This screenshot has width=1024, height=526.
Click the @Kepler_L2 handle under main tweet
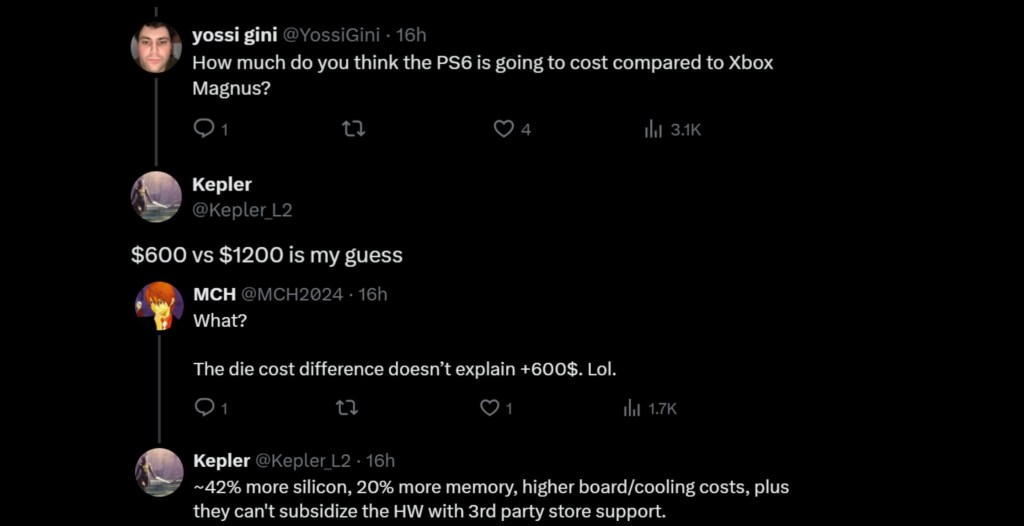pyautogui.click(x=242, y=210)
